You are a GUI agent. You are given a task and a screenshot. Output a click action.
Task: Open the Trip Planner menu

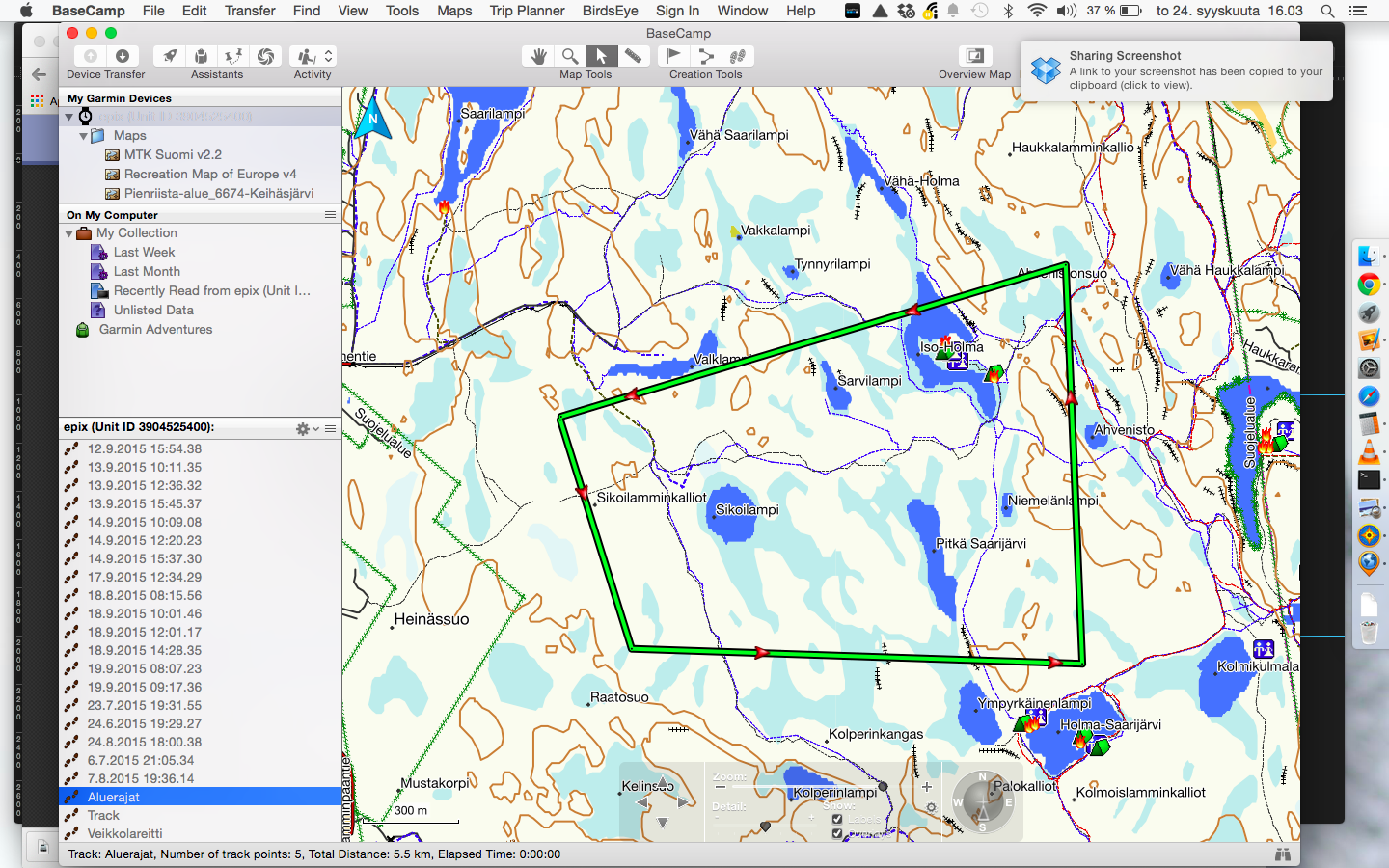point(527,11)
